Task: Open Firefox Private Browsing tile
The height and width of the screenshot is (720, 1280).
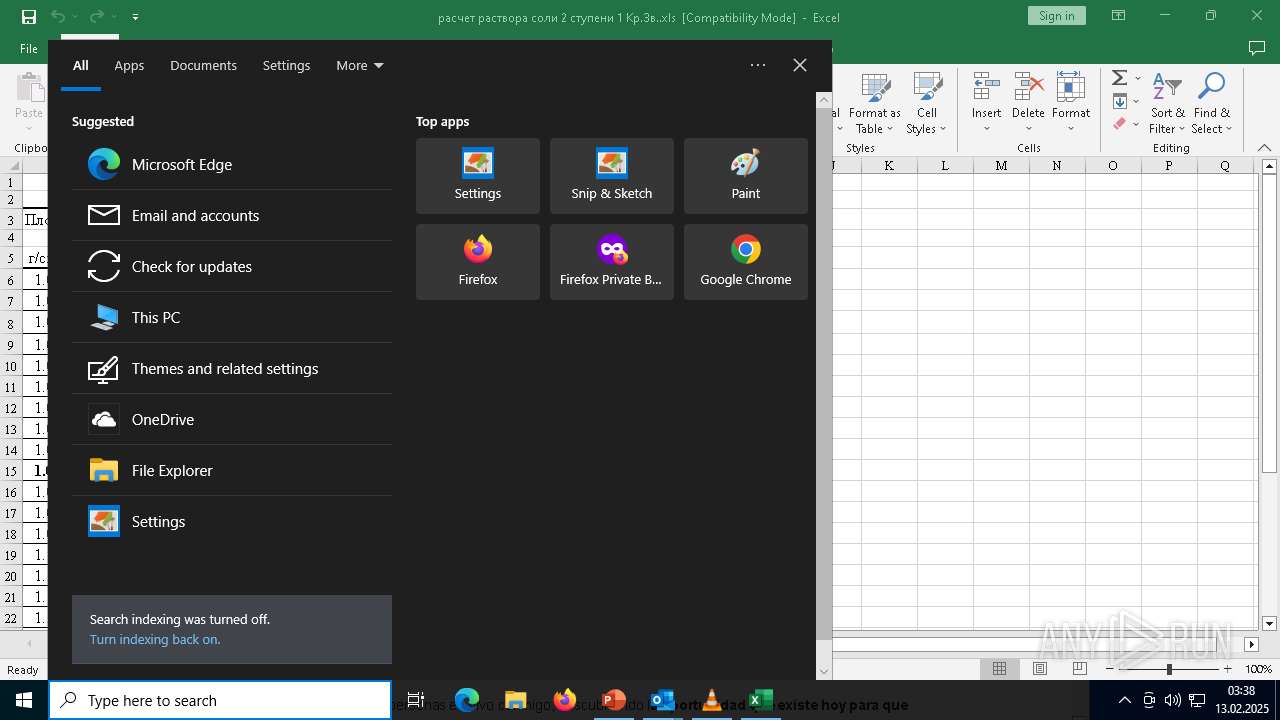Action: [612, 262]
